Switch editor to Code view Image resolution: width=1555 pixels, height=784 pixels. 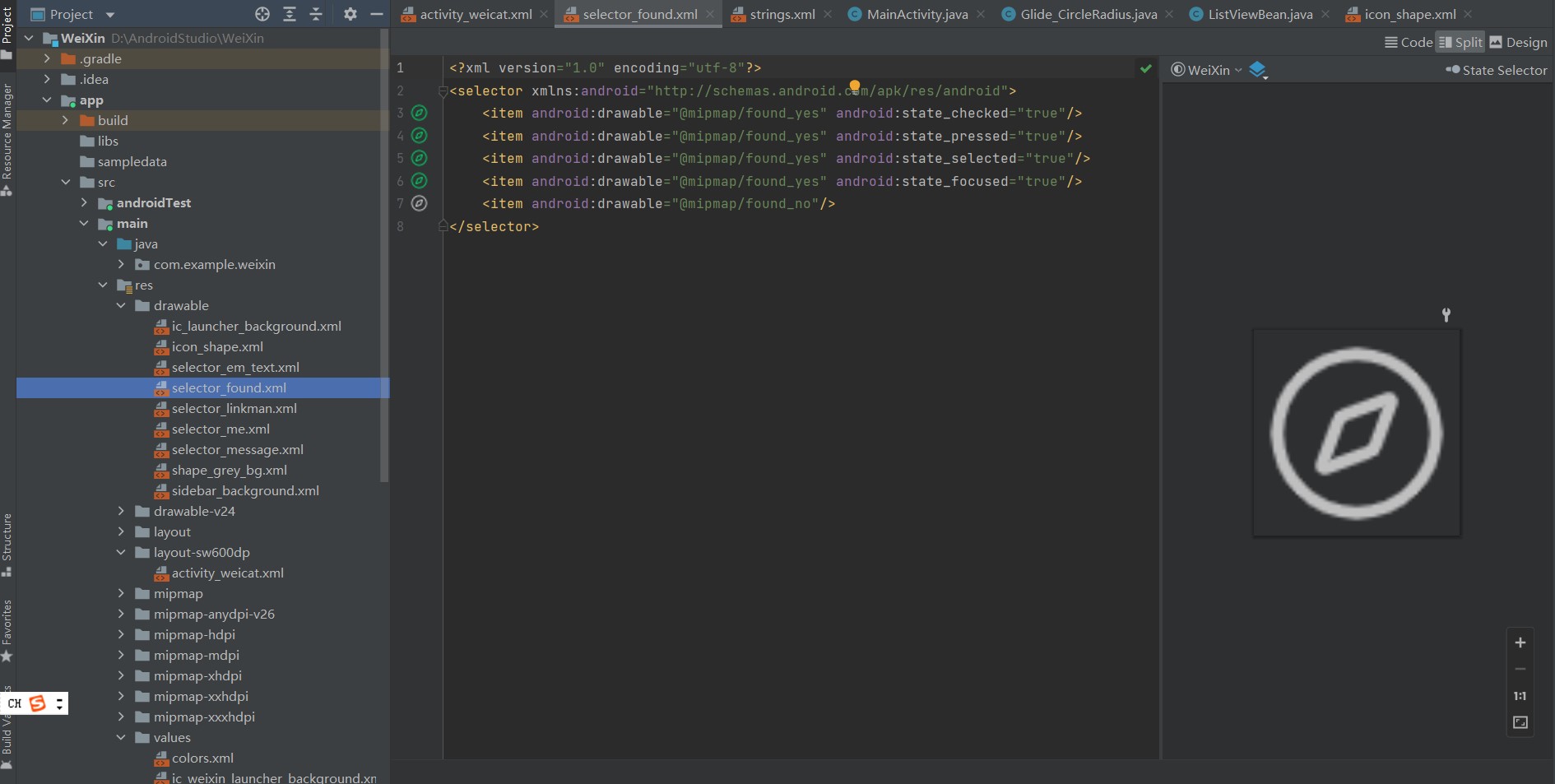pyautogui.click(x=1409, y=42)
